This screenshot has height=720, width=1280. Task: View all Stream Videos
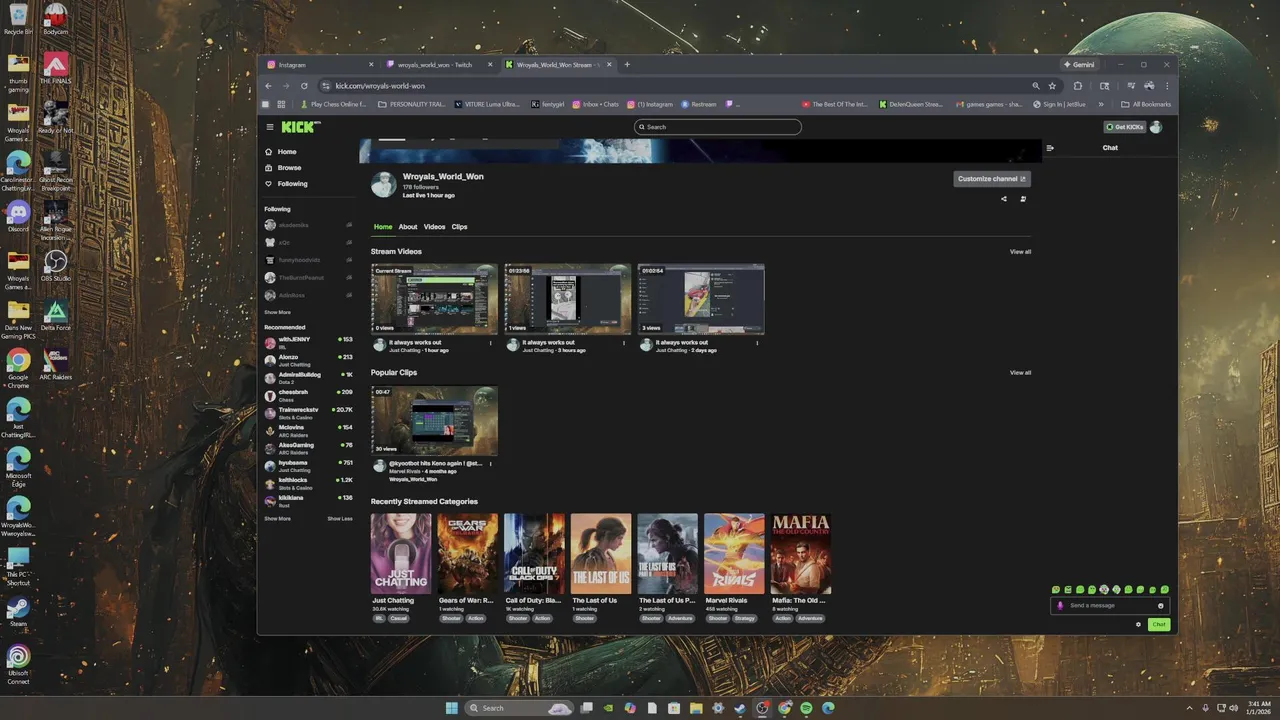pyautogui.click(x=1020, y=252)
